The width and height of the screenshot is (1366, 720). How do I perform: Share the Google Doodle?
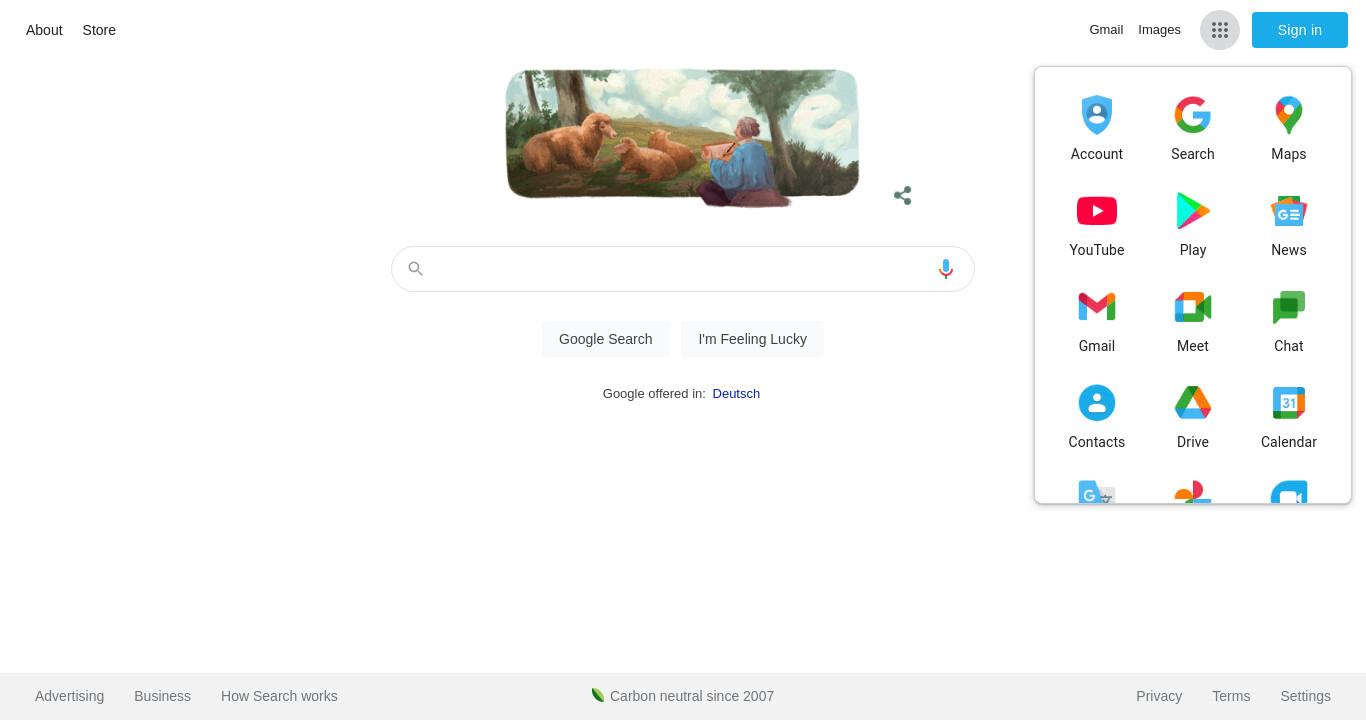tap(903, 196)
